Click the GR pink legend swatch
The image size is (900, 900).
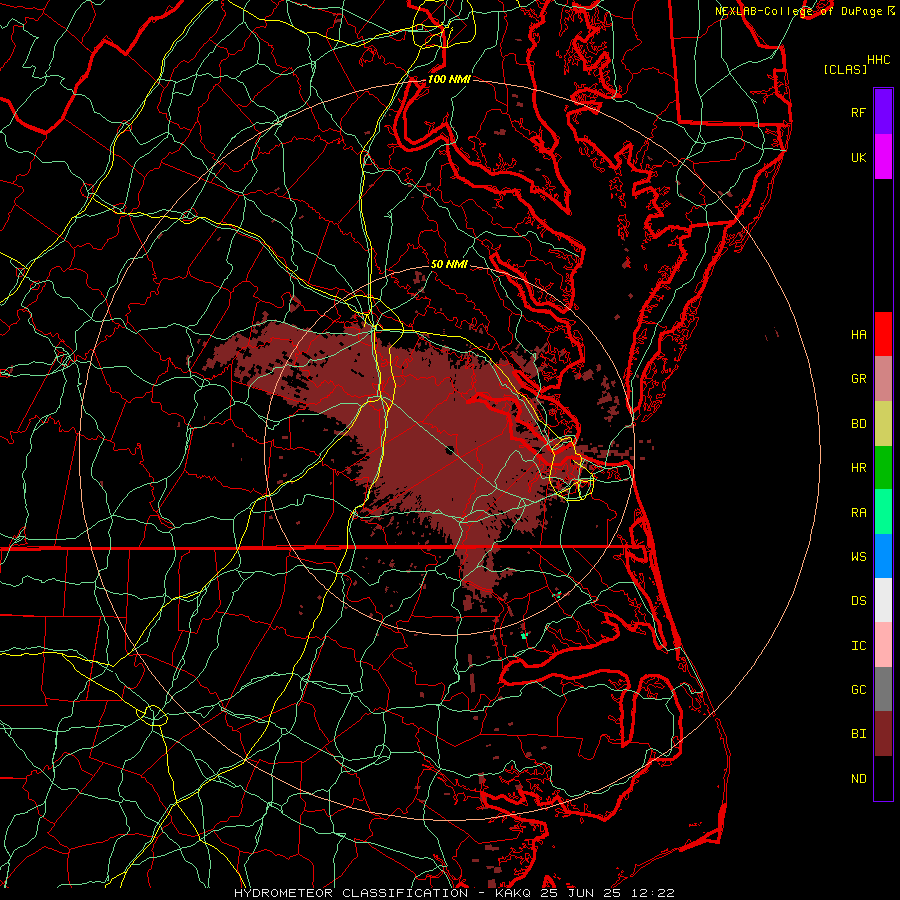pyautogui.click(x=883, y=379)
